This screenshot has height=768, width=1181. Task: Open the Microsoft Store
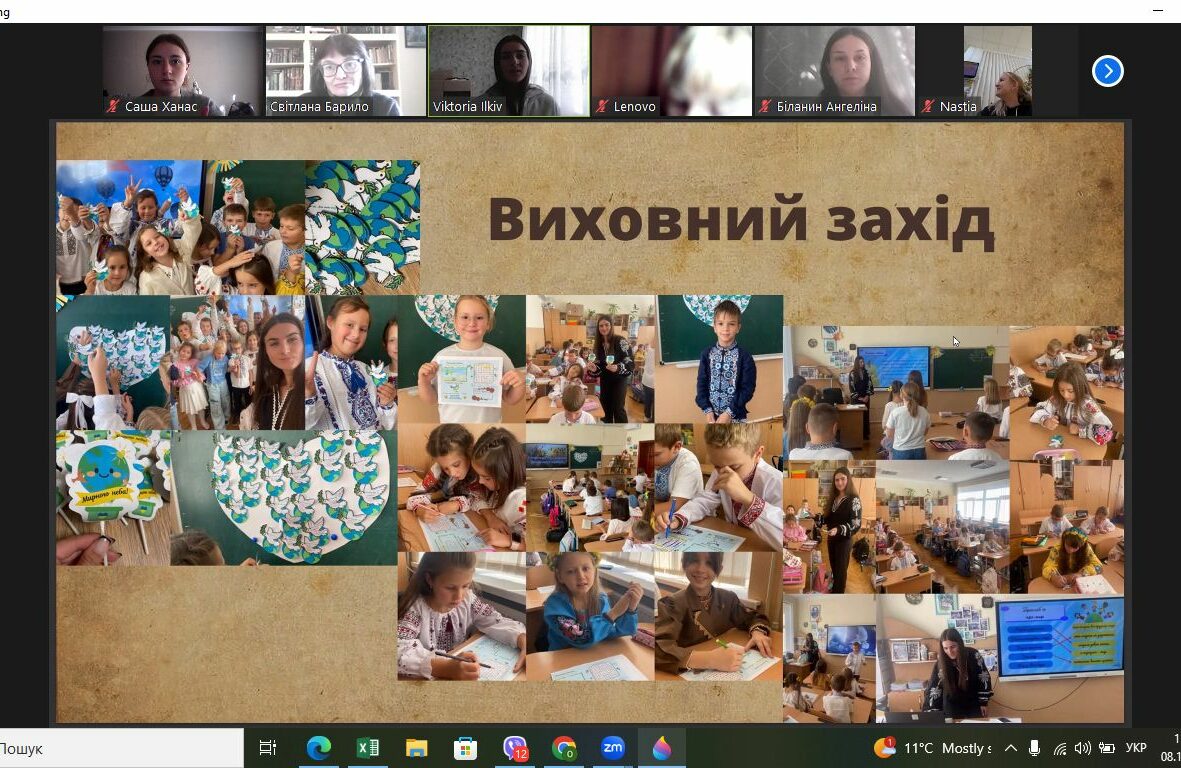(x=466, y=747)
